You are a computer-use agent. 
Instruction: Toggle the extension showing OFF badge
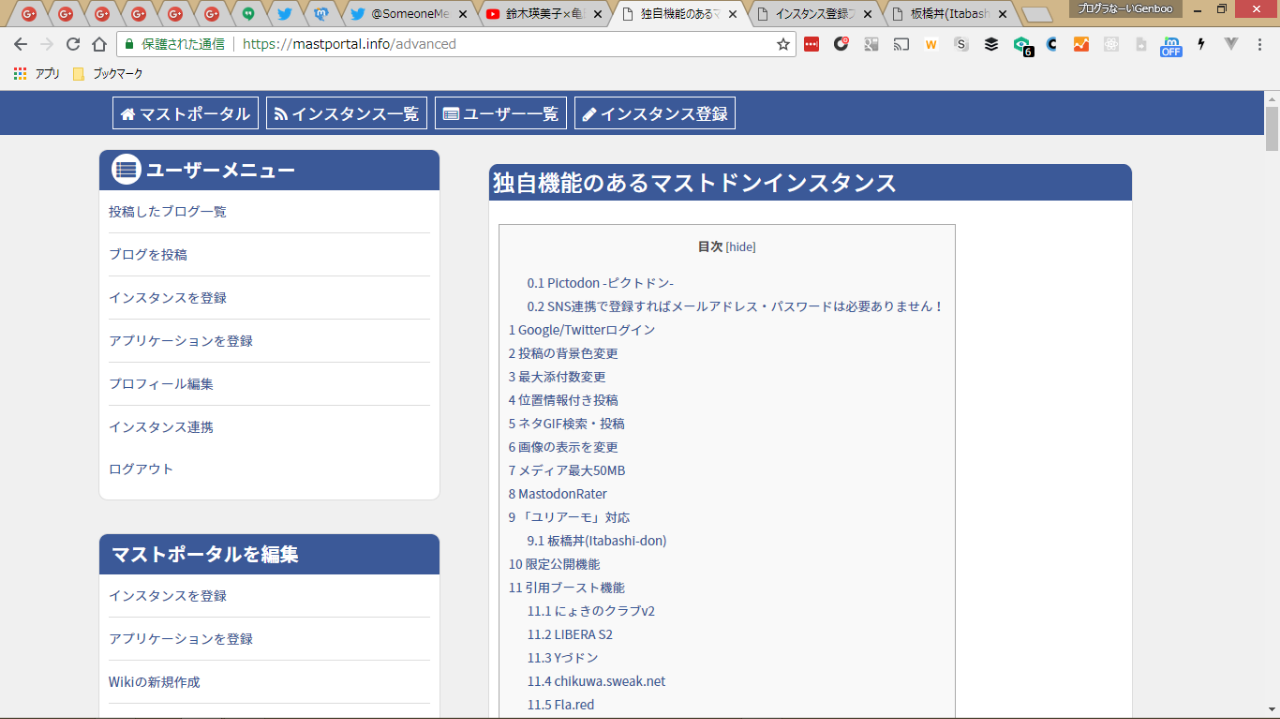pos(1170,46)
